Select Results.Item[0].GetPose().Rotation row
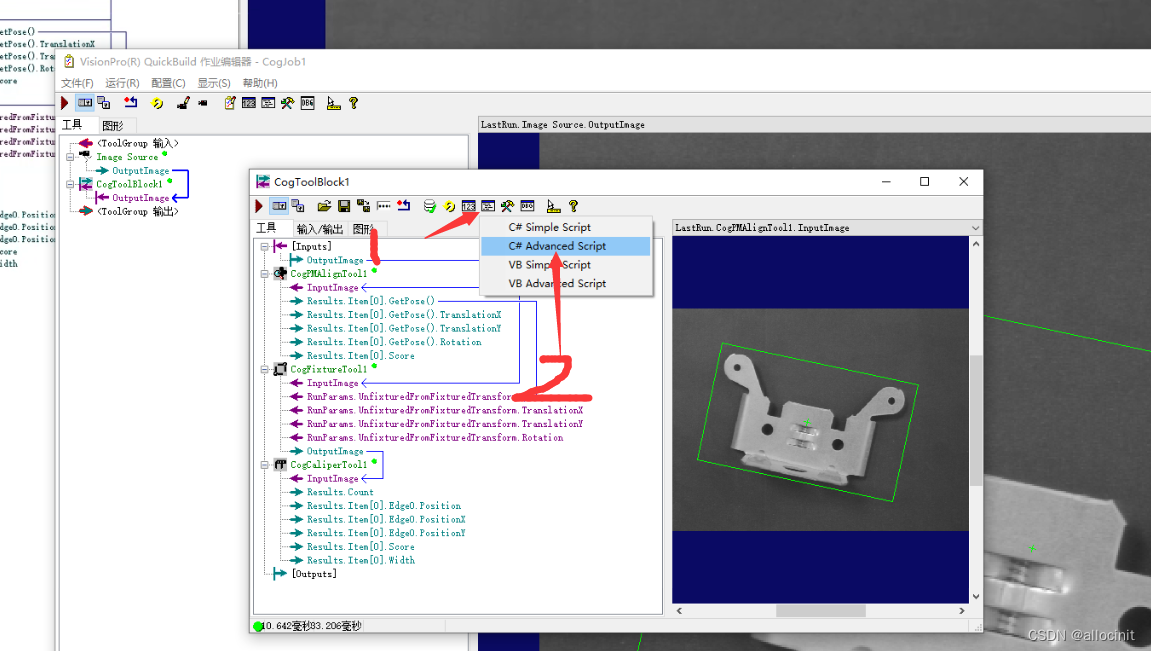The width and height of the screenshot is (1151, 651). tap(394, 342)
